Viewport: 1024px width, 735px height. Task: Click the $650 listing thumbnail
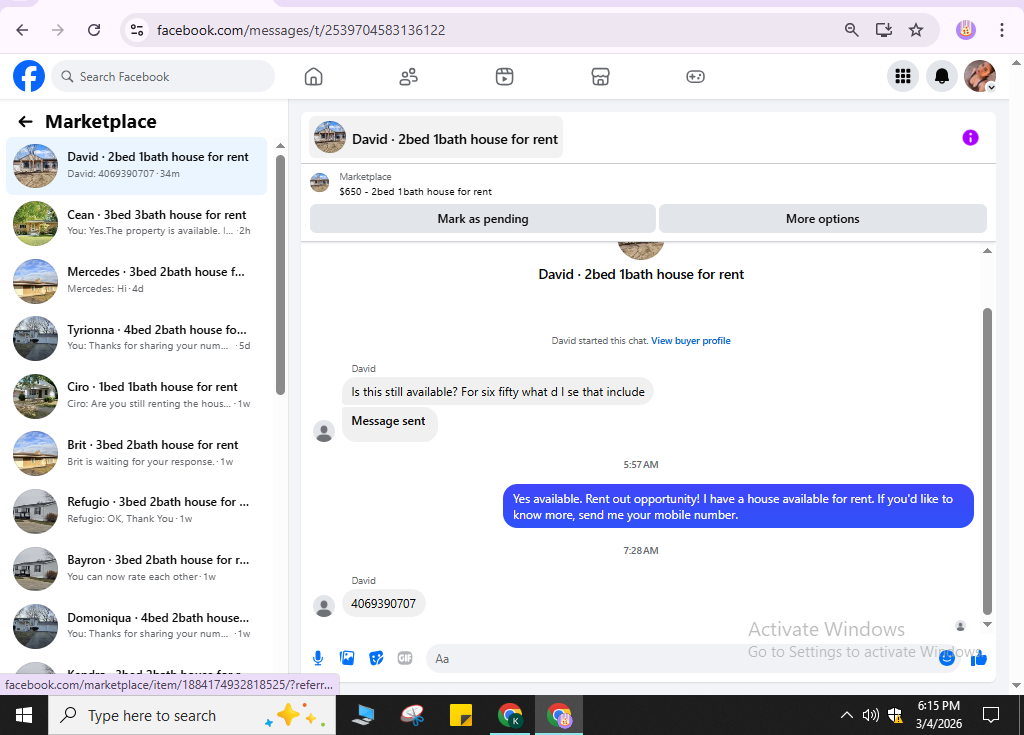click(319, 183)
